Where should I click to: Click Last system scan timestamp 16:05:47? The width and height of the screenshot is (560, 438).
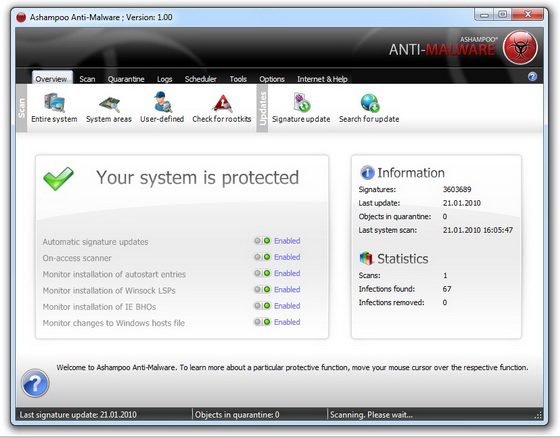(478, 230)
